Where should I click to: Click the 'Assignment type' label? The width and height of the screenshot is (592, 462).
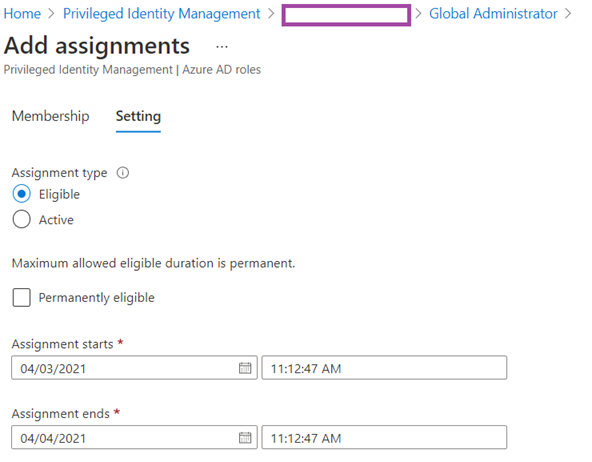[x=59, y=173]
